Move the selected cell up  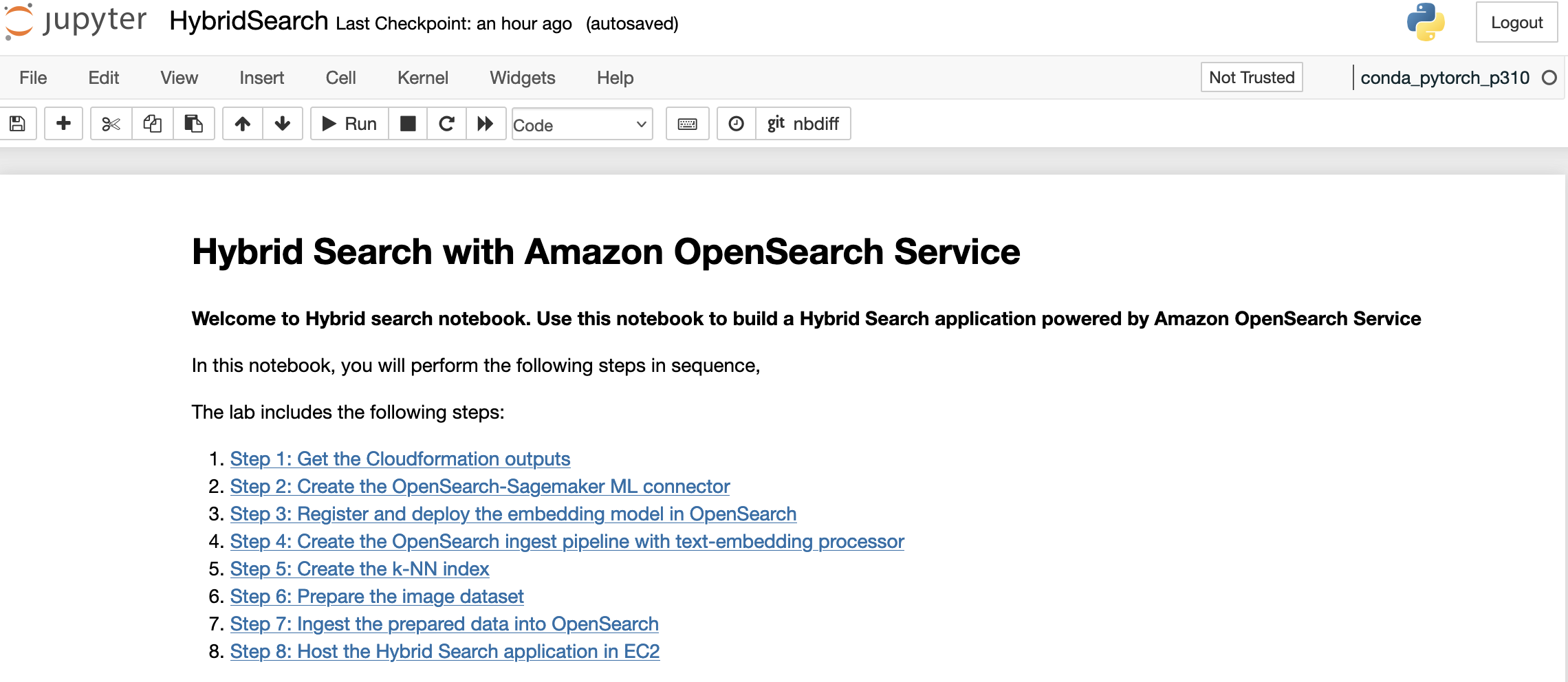pyautogui.click(x=242, y=124)
